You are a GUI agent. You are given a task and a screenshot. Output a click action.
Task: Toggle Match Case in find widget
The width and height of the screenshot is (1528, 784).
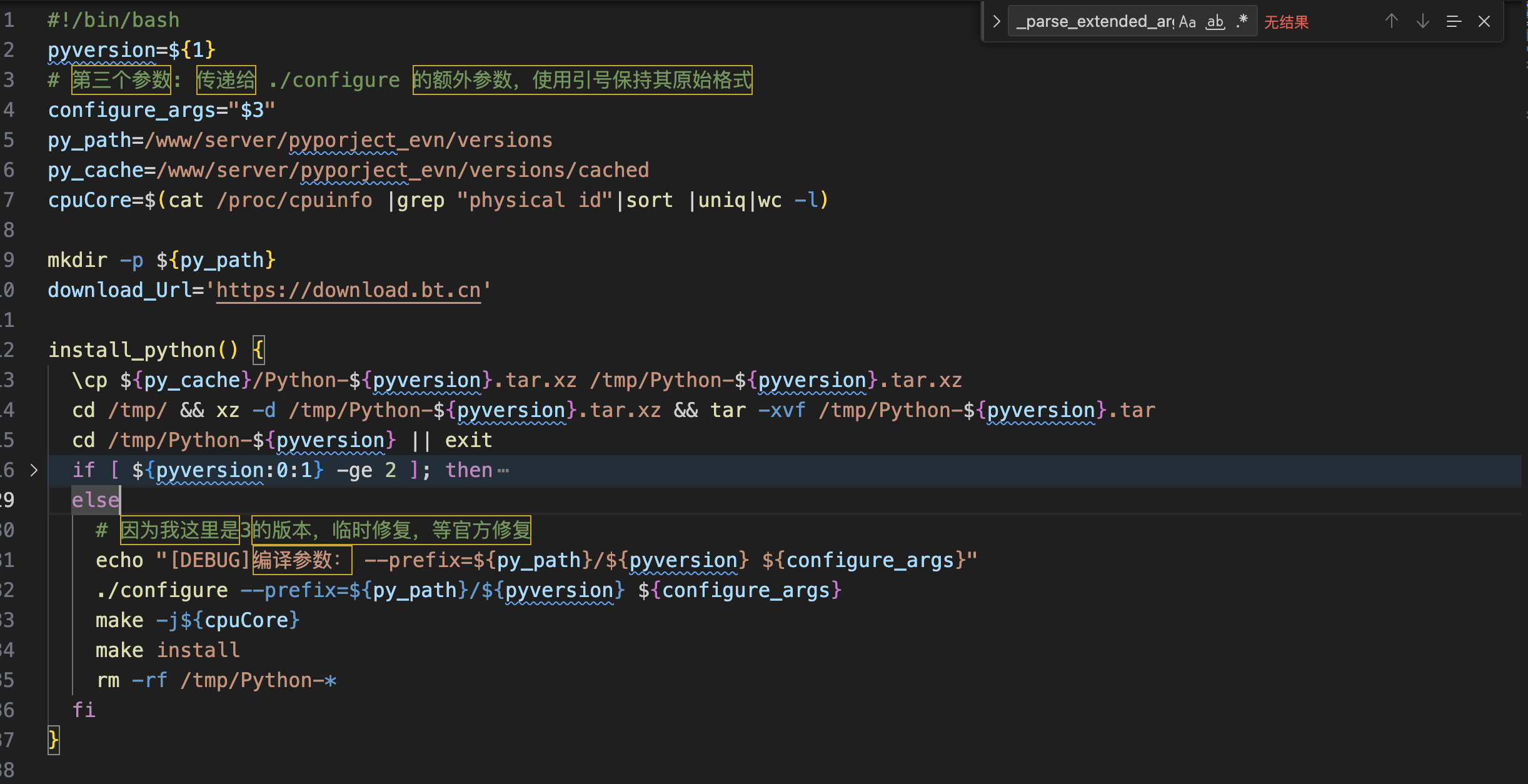tap(1187, 22)
